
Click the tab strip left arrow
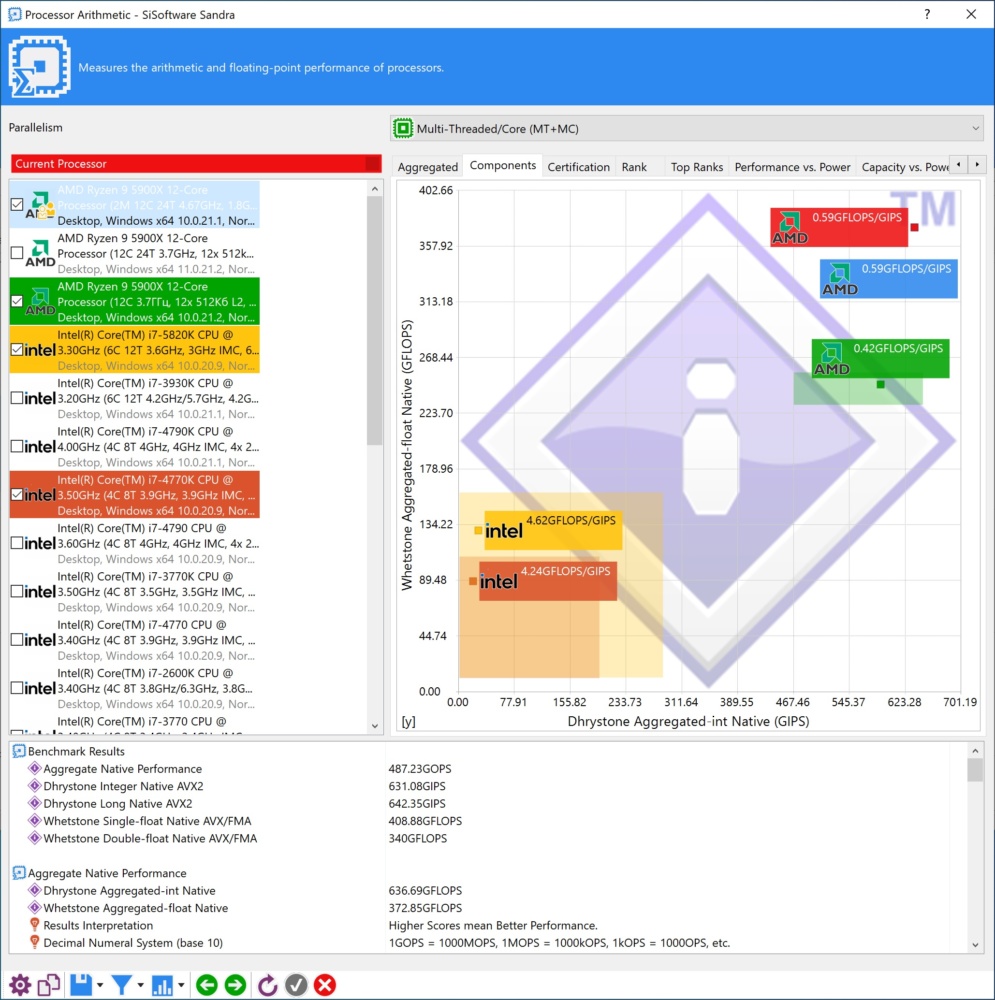pos(958,165)
